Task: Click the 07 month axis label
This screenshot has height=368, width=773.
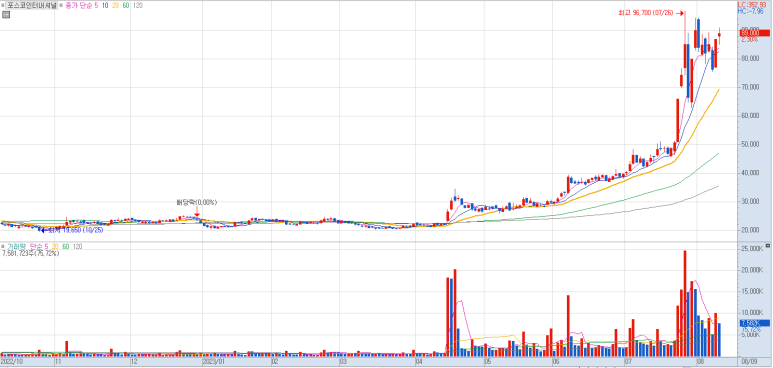Action: (x=629, y=362)
